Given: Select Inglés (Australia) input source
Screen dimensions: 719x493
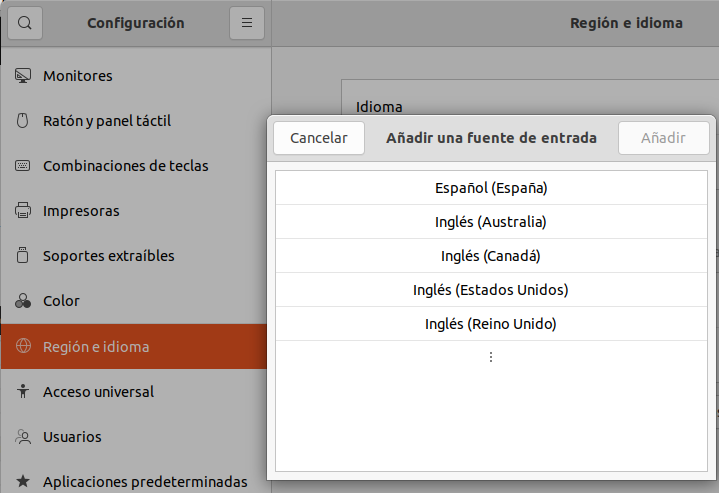Looking at the screenshot, I should tap(492, 222).
